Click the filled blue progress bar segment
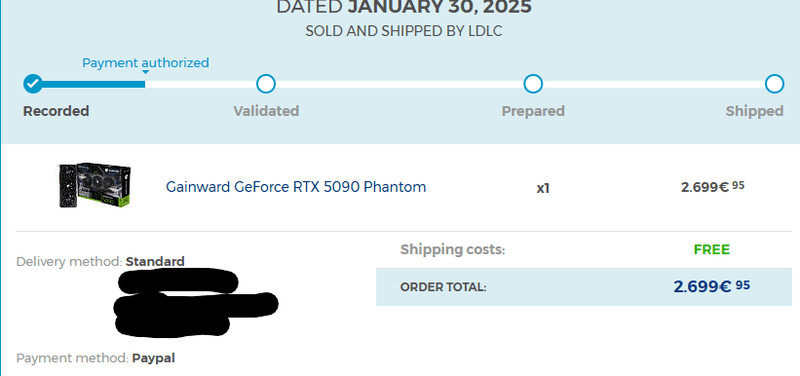This screenshot has height=376, width=800. 94,84
